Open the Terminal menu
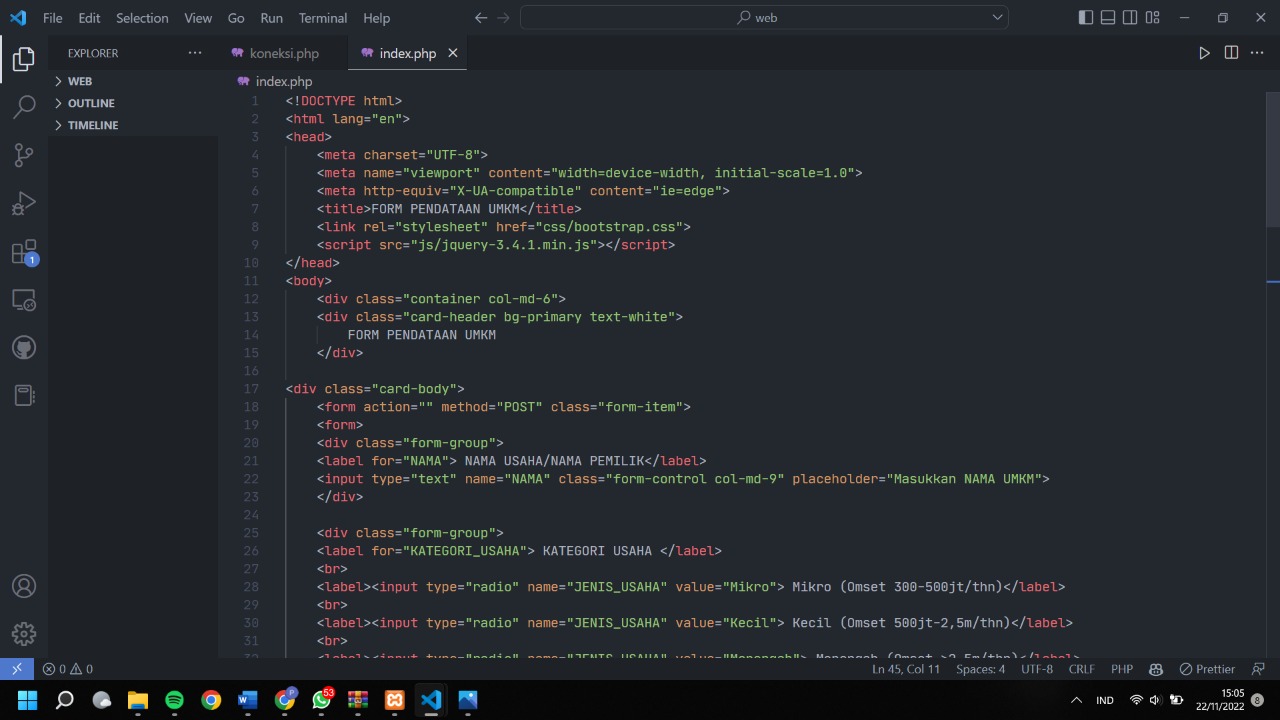 [323, 18]
